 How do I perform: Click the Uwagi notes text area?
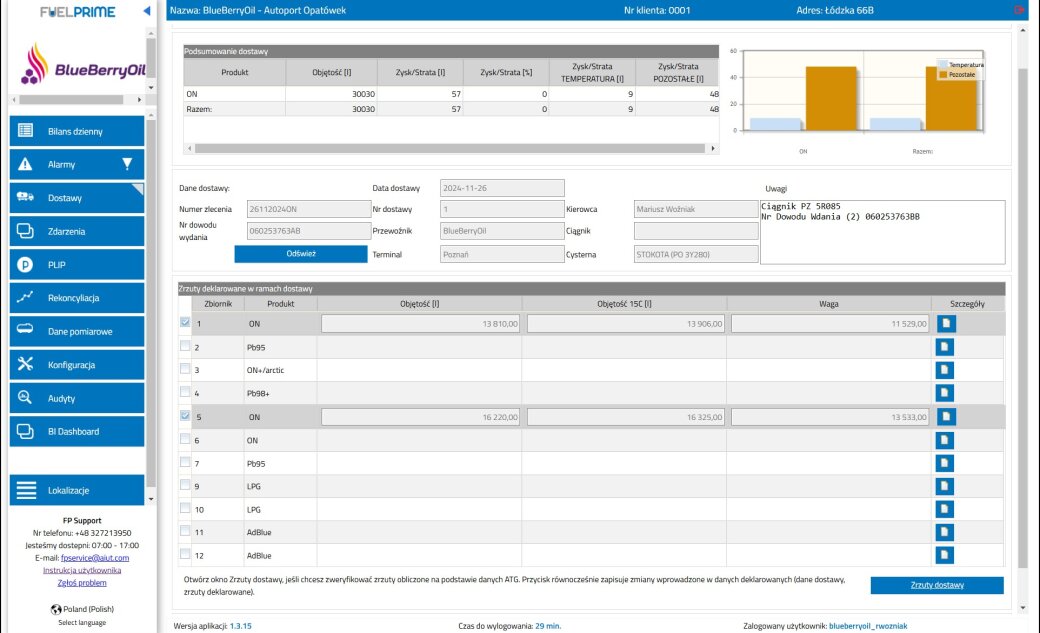click(882, 232)
